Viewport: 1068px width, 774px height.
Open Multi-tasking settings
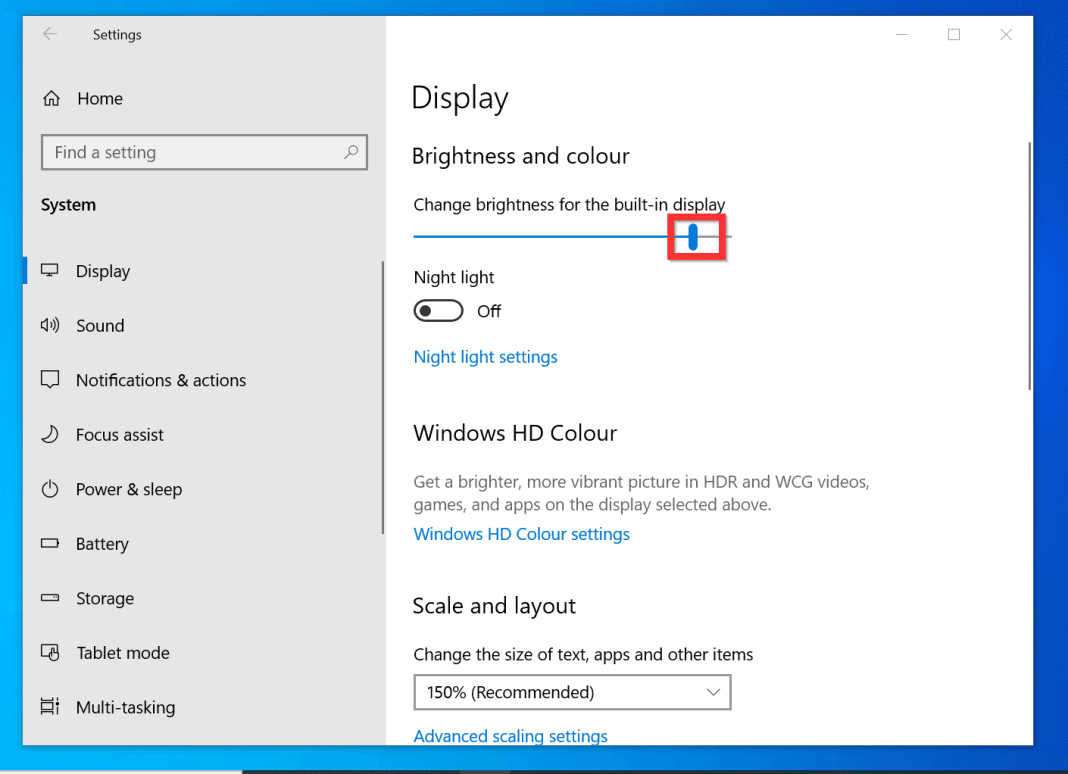click(x=124, y=707)
